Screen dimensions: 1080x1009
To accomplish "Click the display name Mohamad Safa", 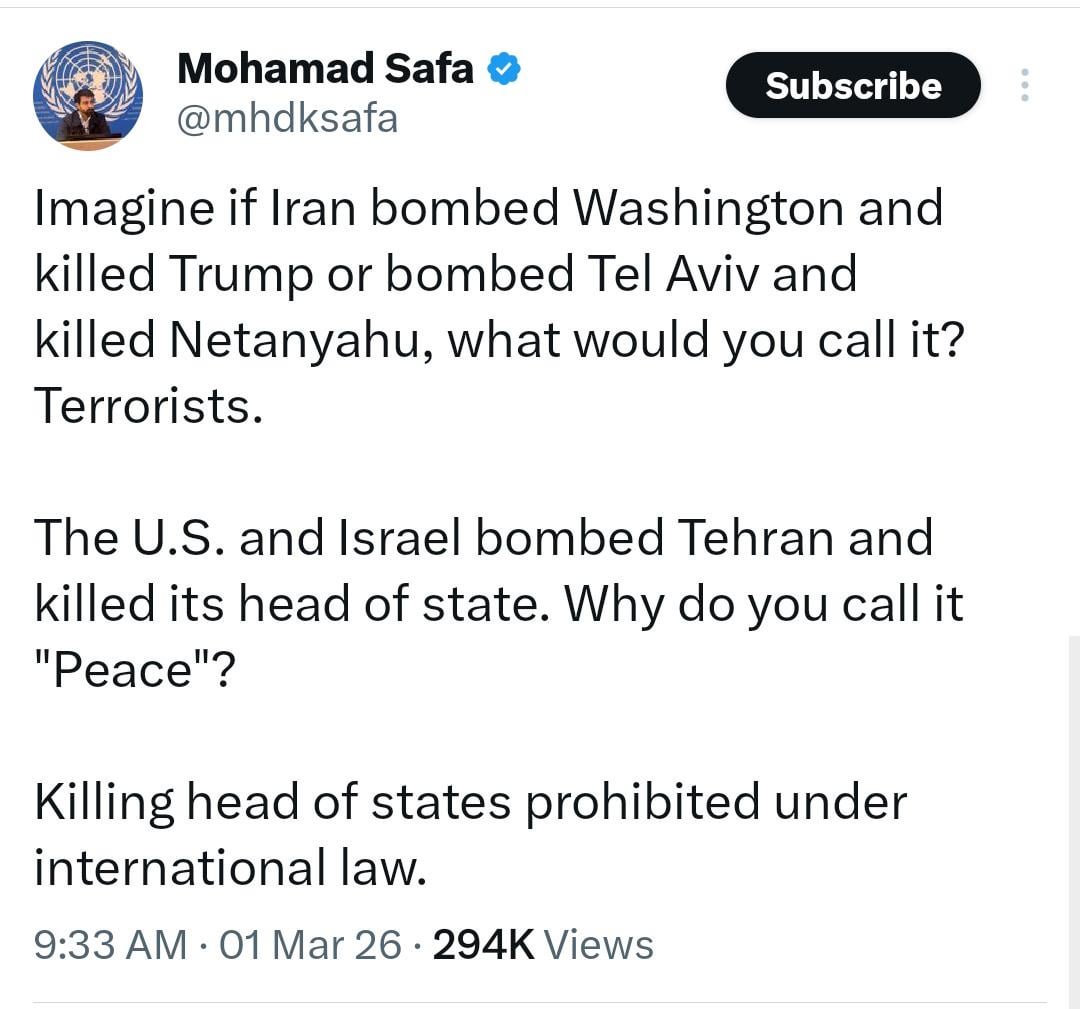I will click(325, 68).
